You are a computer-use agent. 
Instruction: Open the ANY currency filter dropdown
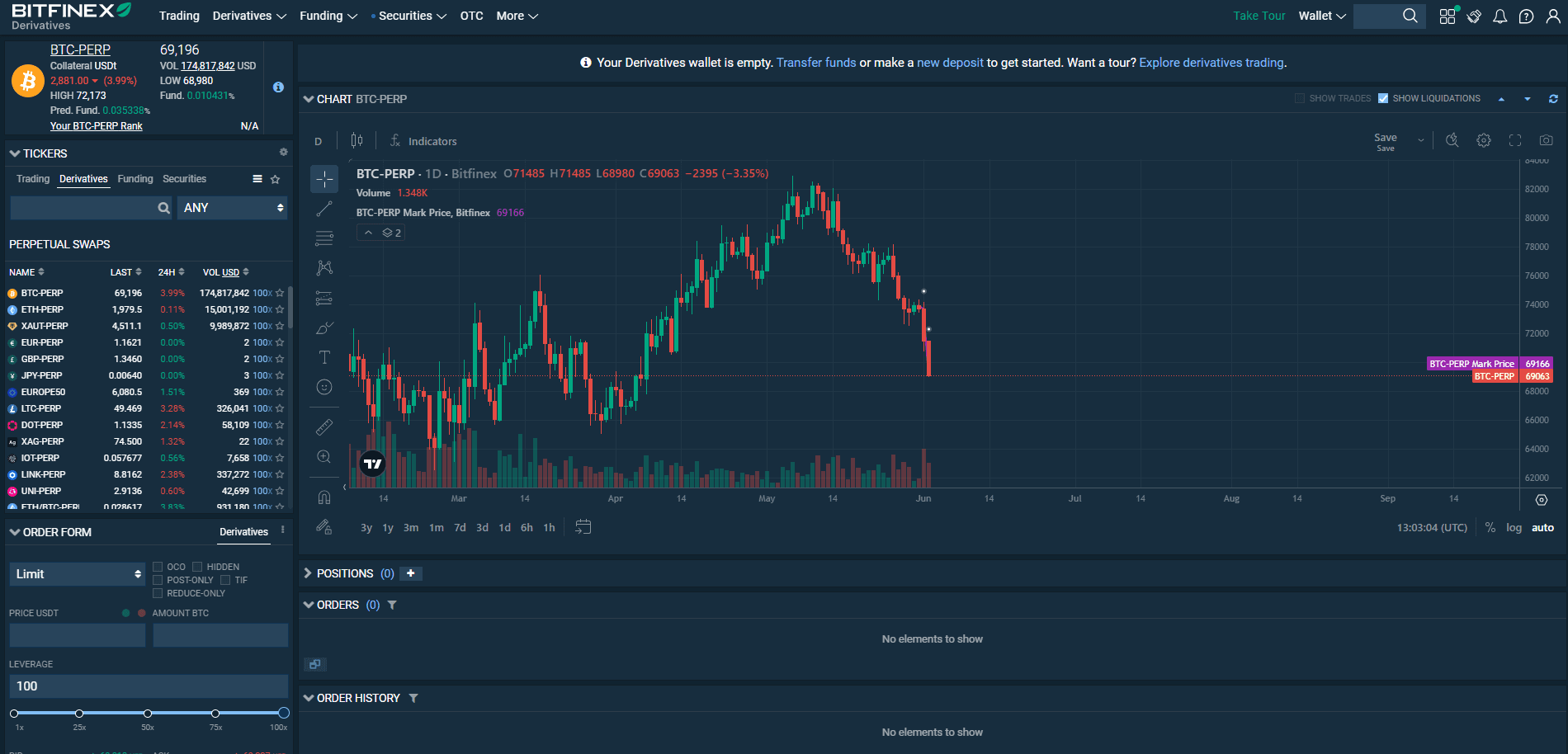(233, 208)
